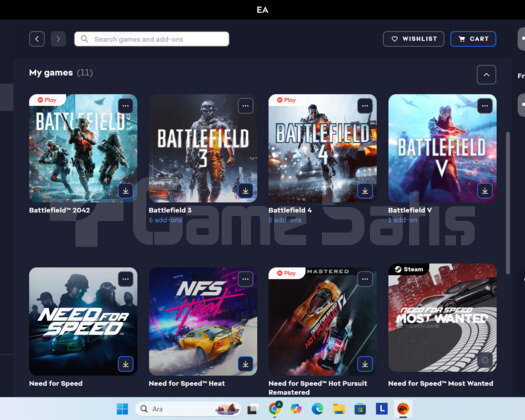
Task: Open Microsoft Edge from taskbar
Action: point(317,409)
